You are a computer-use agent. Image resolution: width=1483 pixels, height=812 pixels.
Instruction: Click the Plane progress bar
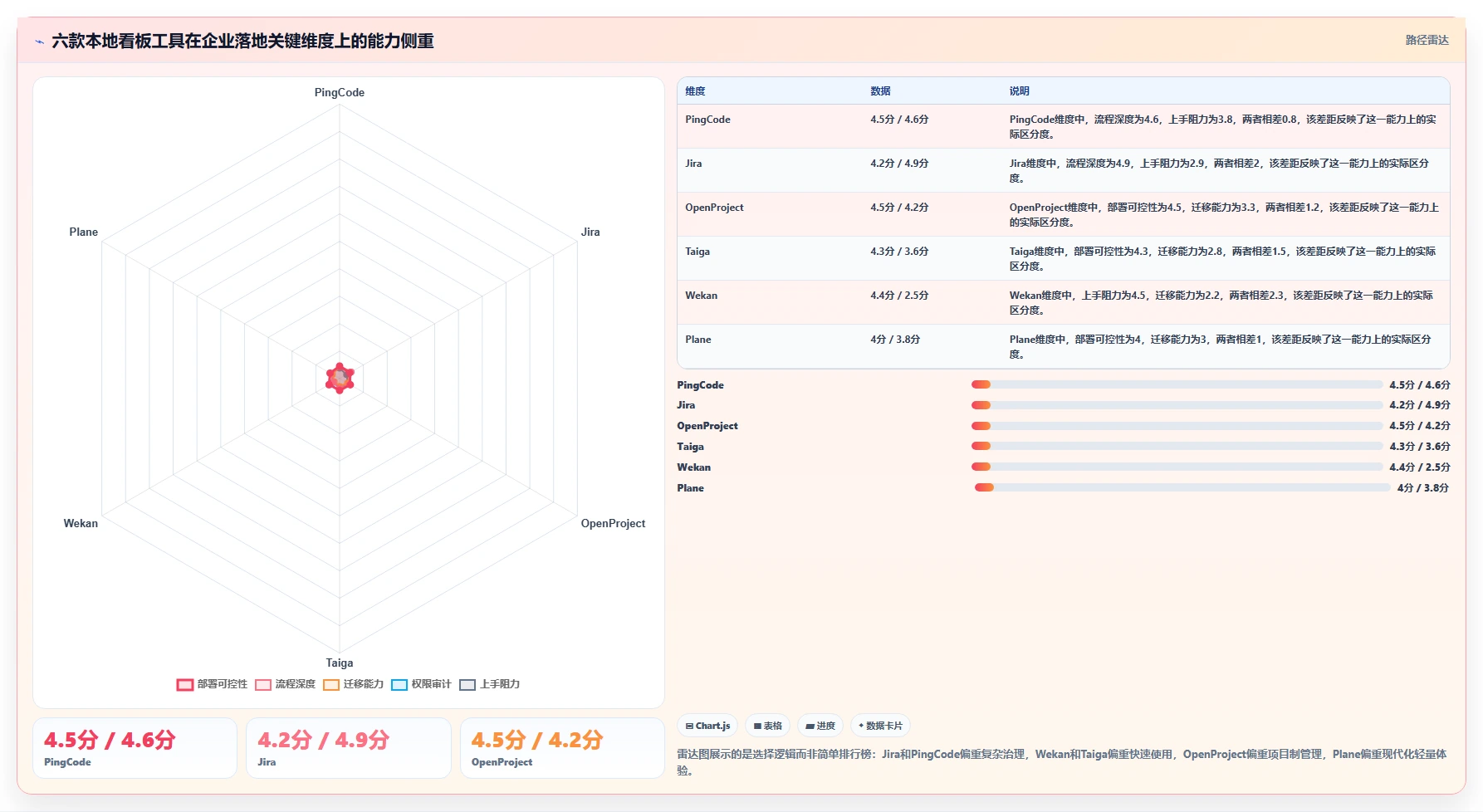(1182, 487)
